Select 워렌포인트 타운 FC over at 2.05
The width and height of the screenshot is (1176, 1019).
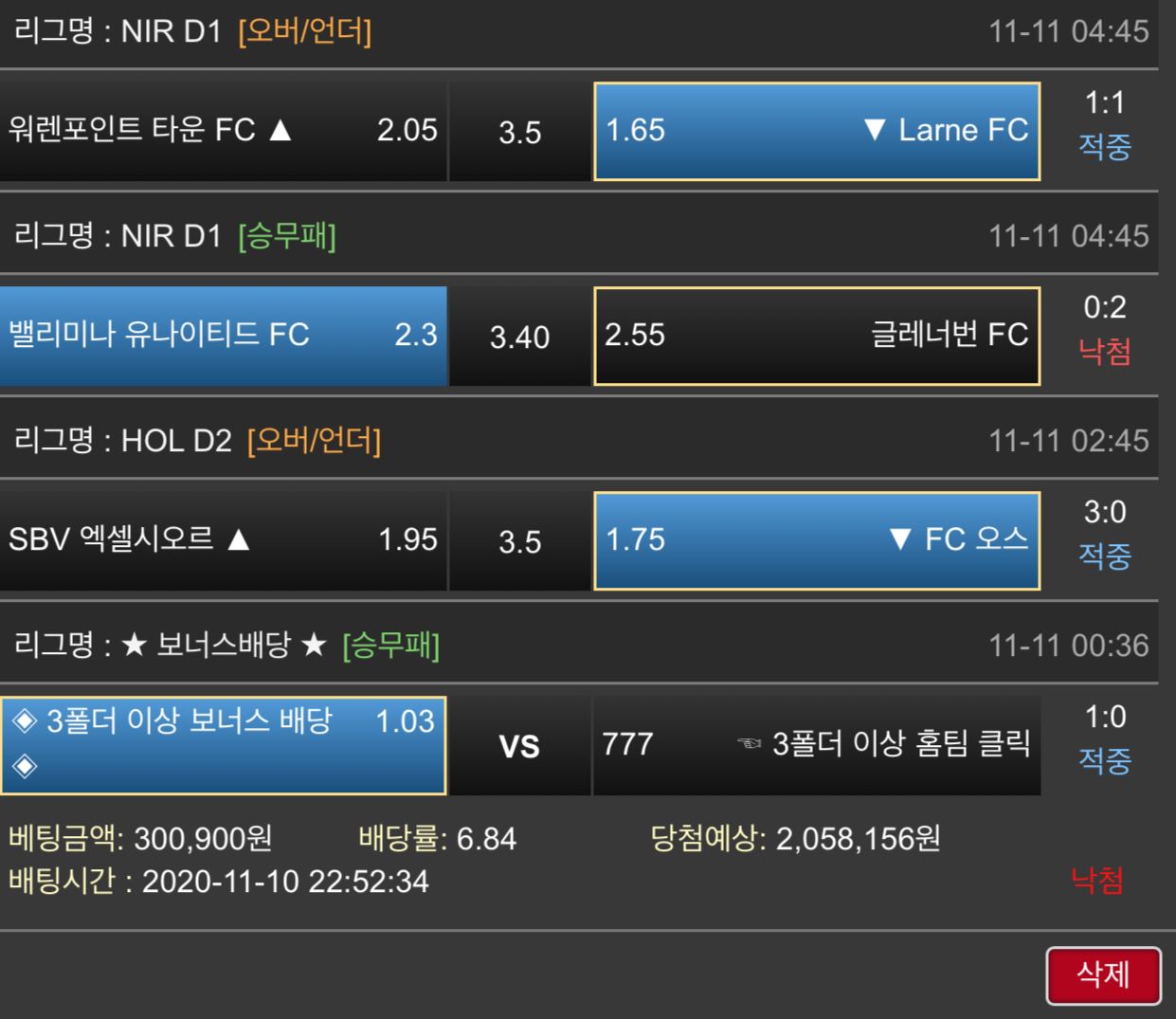223,131
